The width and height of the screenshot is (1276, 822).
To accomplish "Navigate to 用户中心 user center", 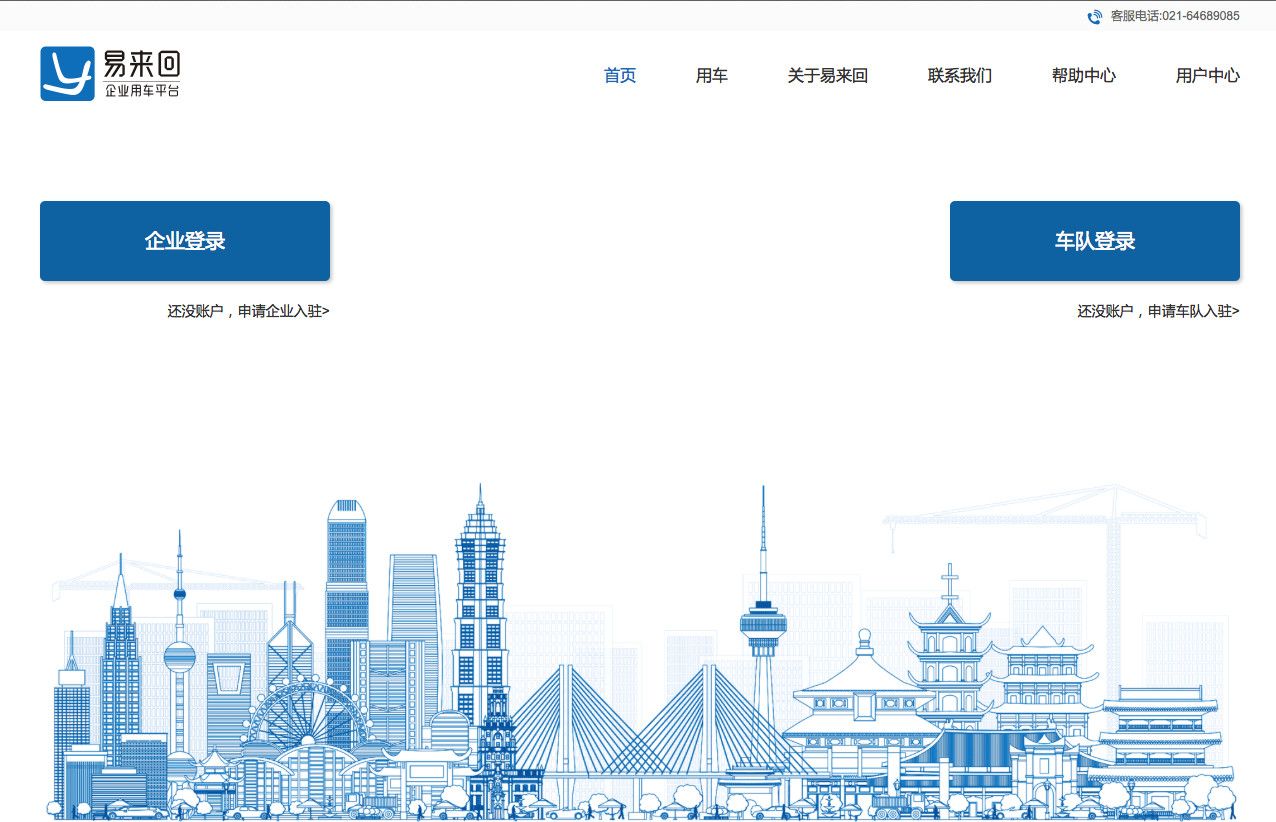I will pyautogui.click(x=1208, y=76).
